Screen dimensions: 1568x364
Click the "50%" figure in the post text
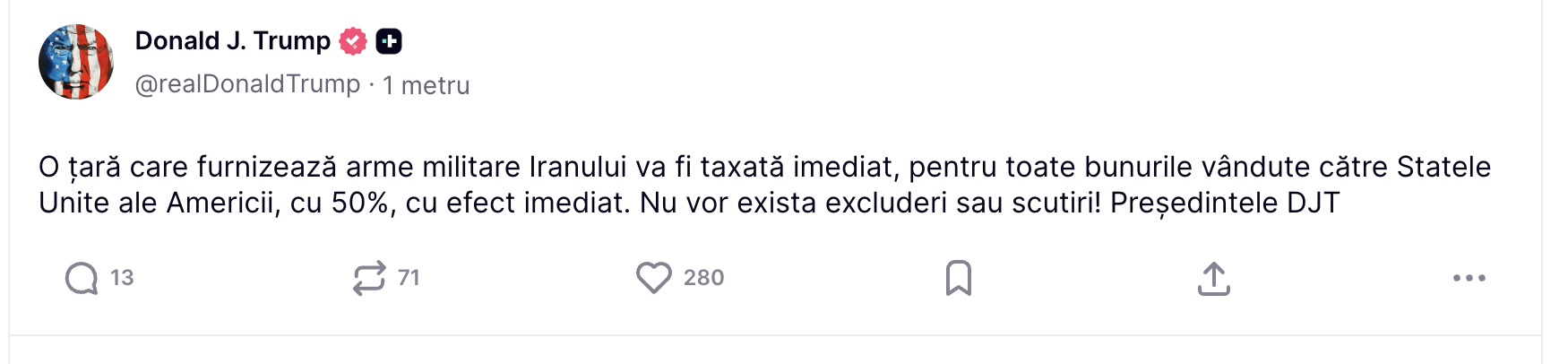tap(361, 204)
